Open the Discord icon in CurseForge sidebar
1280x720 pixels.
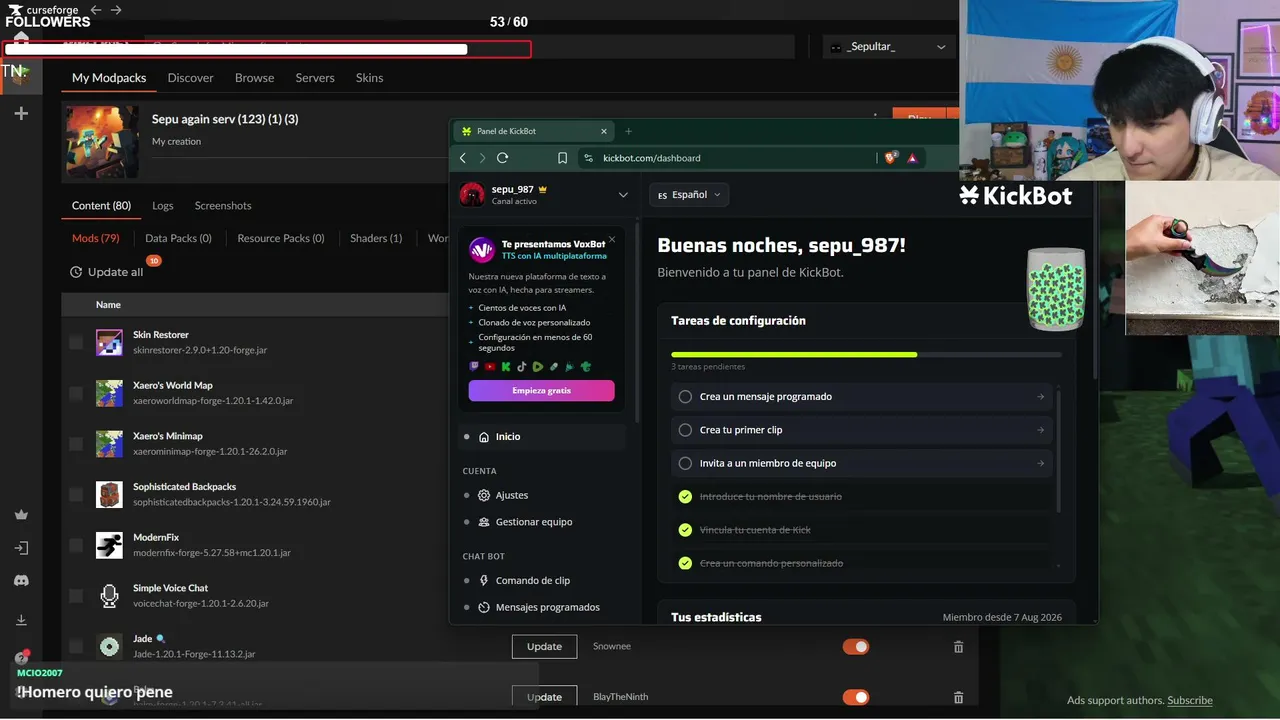(21, 580)
